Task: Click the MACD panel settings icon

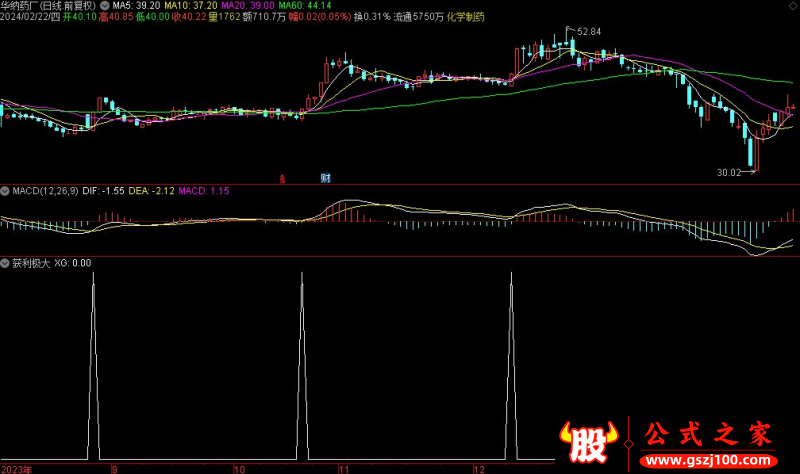Action: coord(5,190)
